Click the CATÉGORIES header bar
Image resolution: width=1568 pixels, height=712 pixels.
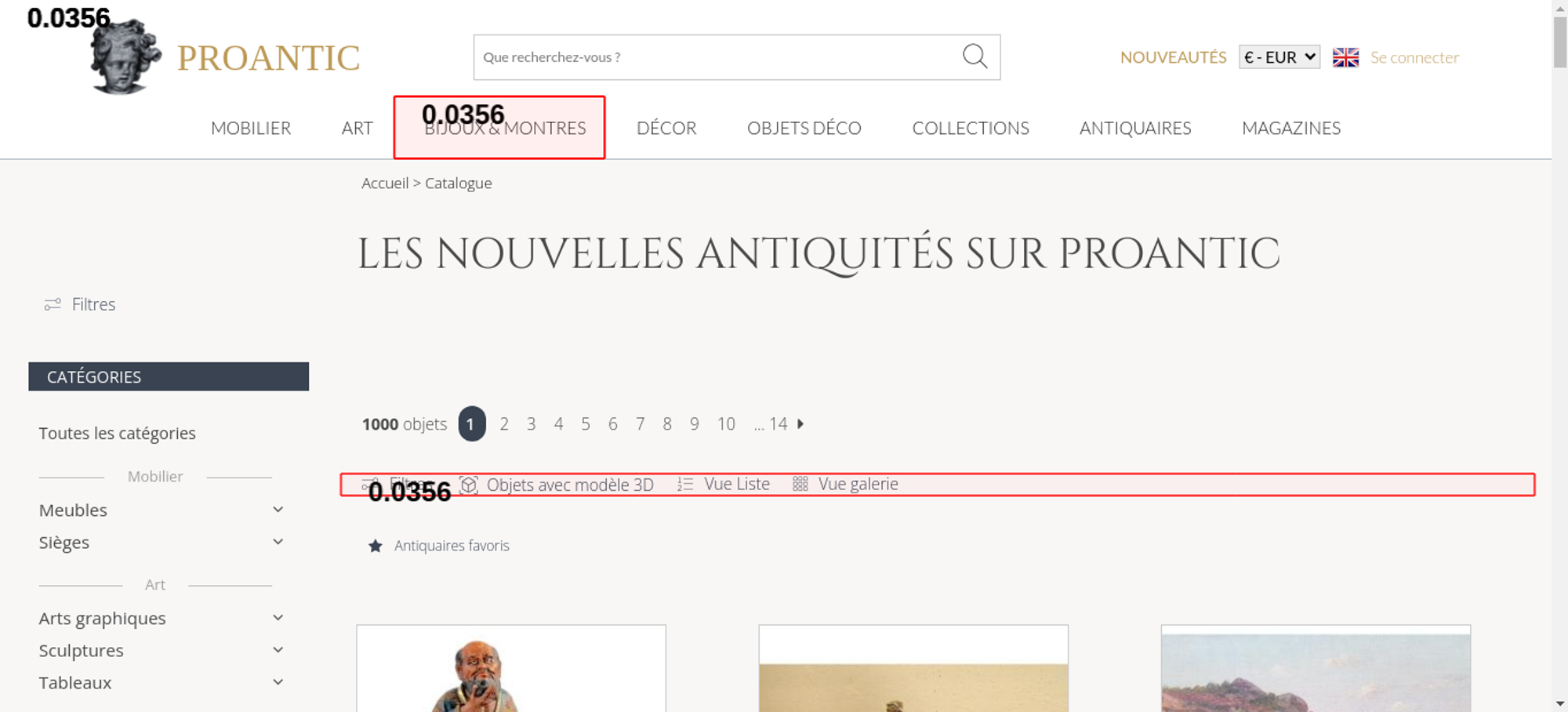[x=169, y=376]
